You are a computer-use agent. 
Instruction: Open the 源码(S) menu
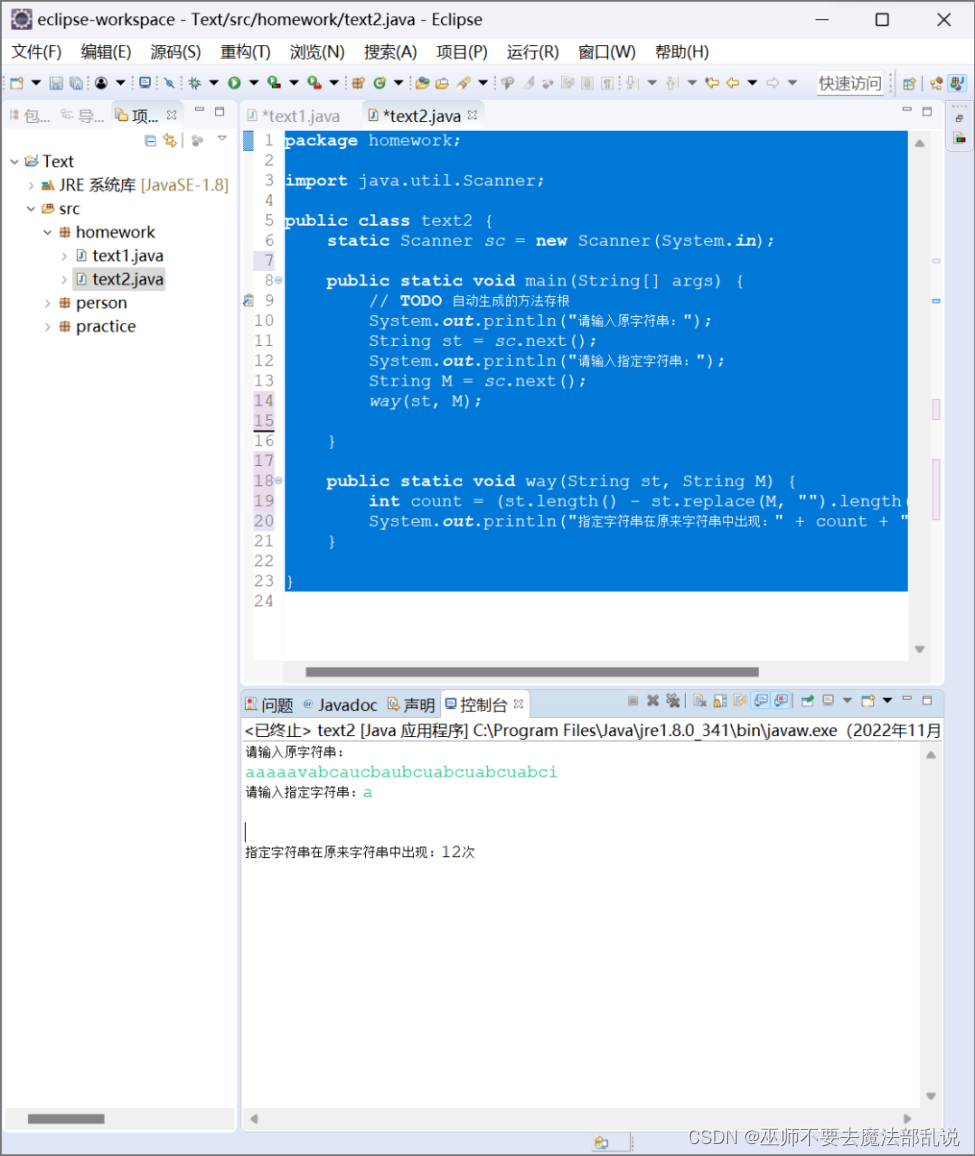coord(176,52)
